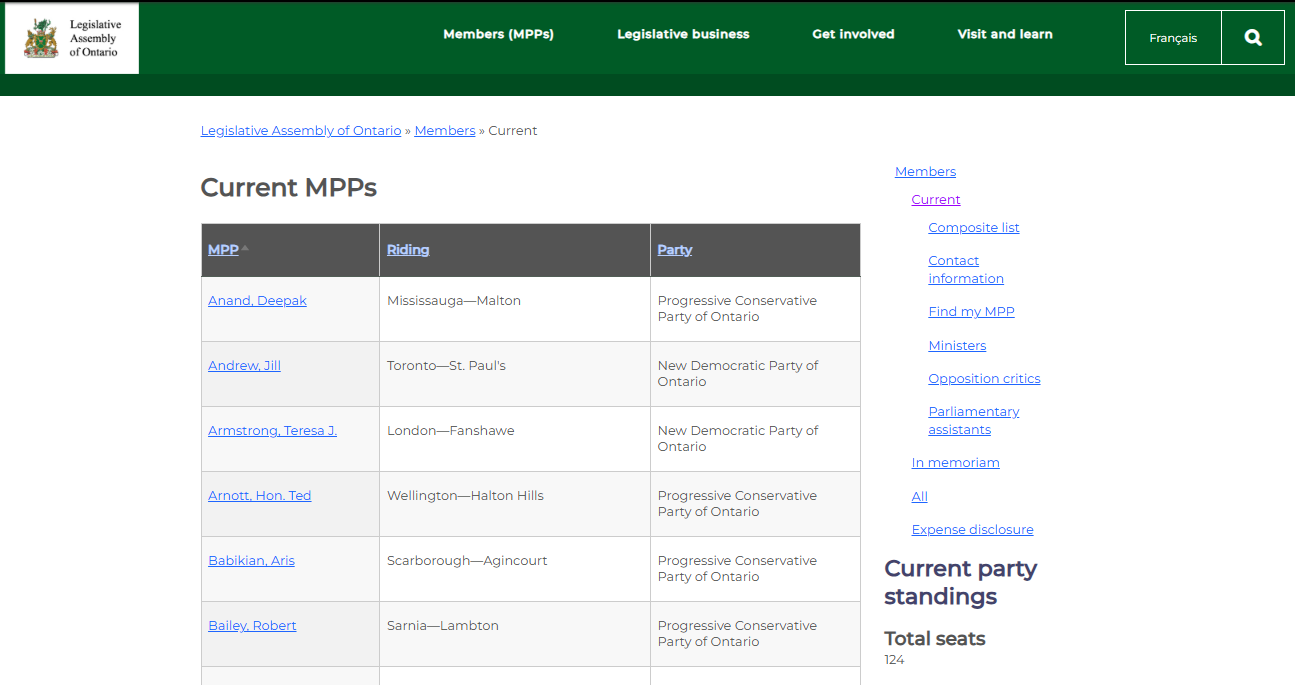1295x685 pixels.
Task: Open the Members (MPPs) menu
Action: (498, 34)
